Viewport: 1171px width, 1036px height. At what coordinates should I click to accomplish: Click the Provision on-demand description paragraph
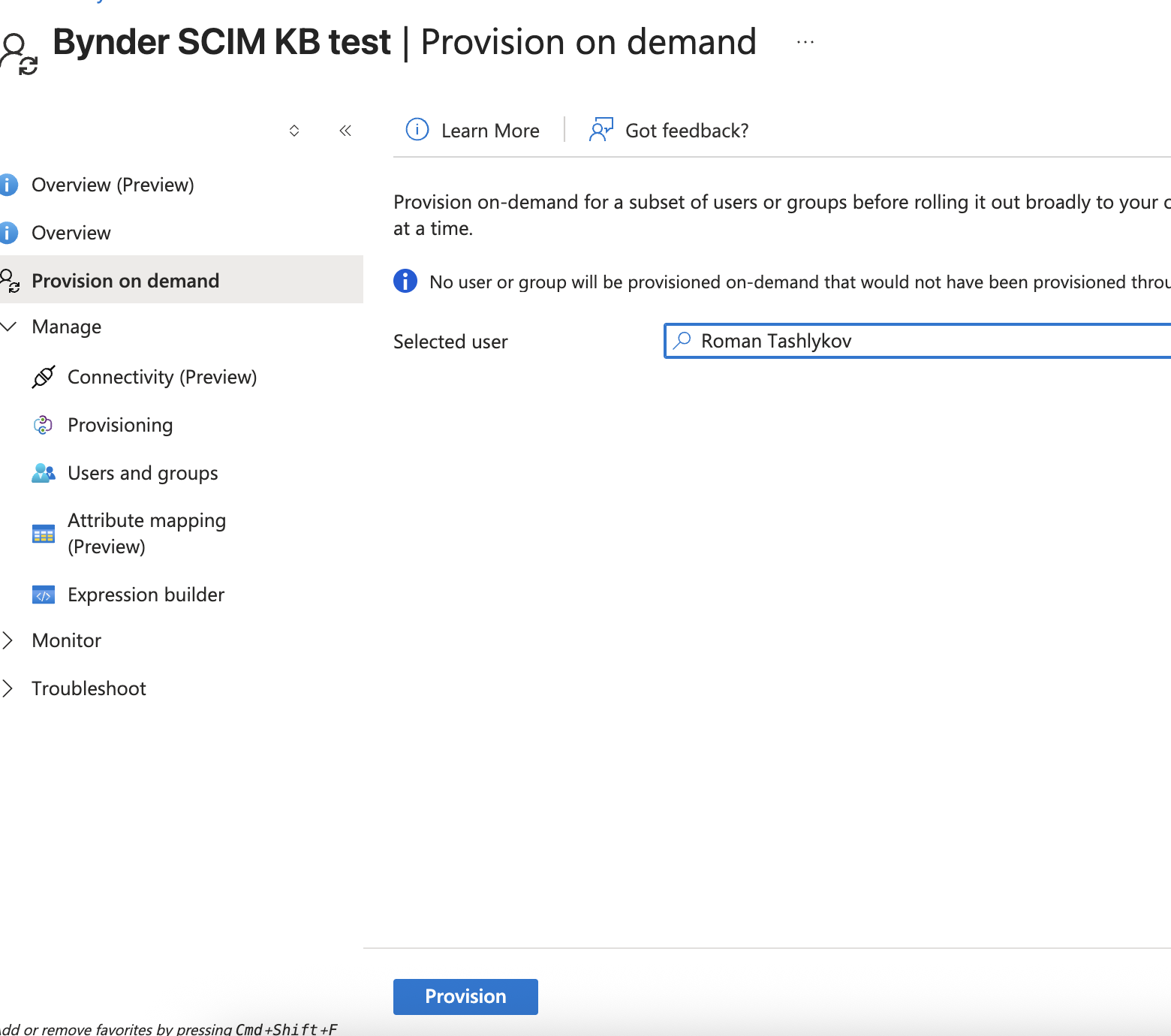(x=782, y=215)
